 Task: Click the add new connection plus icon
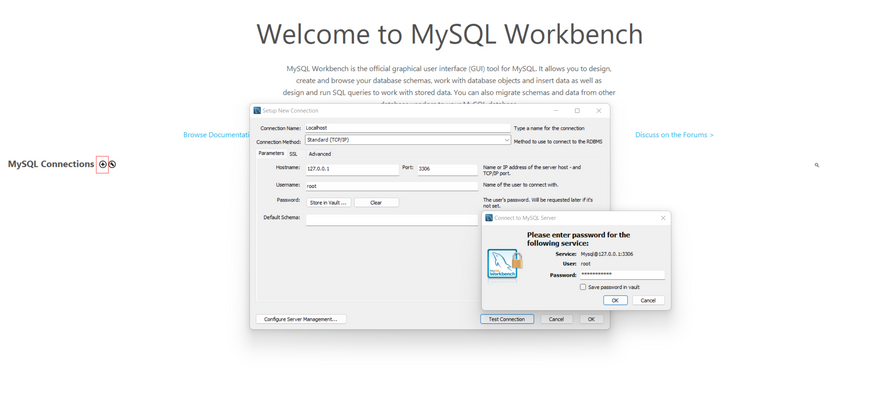point(102,164)
